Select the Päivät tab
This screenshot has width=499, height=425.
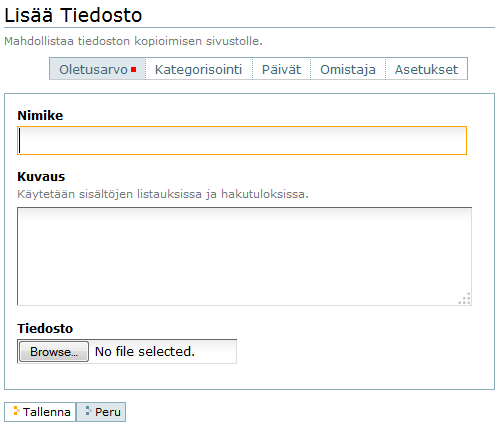(x=282, y=69)
